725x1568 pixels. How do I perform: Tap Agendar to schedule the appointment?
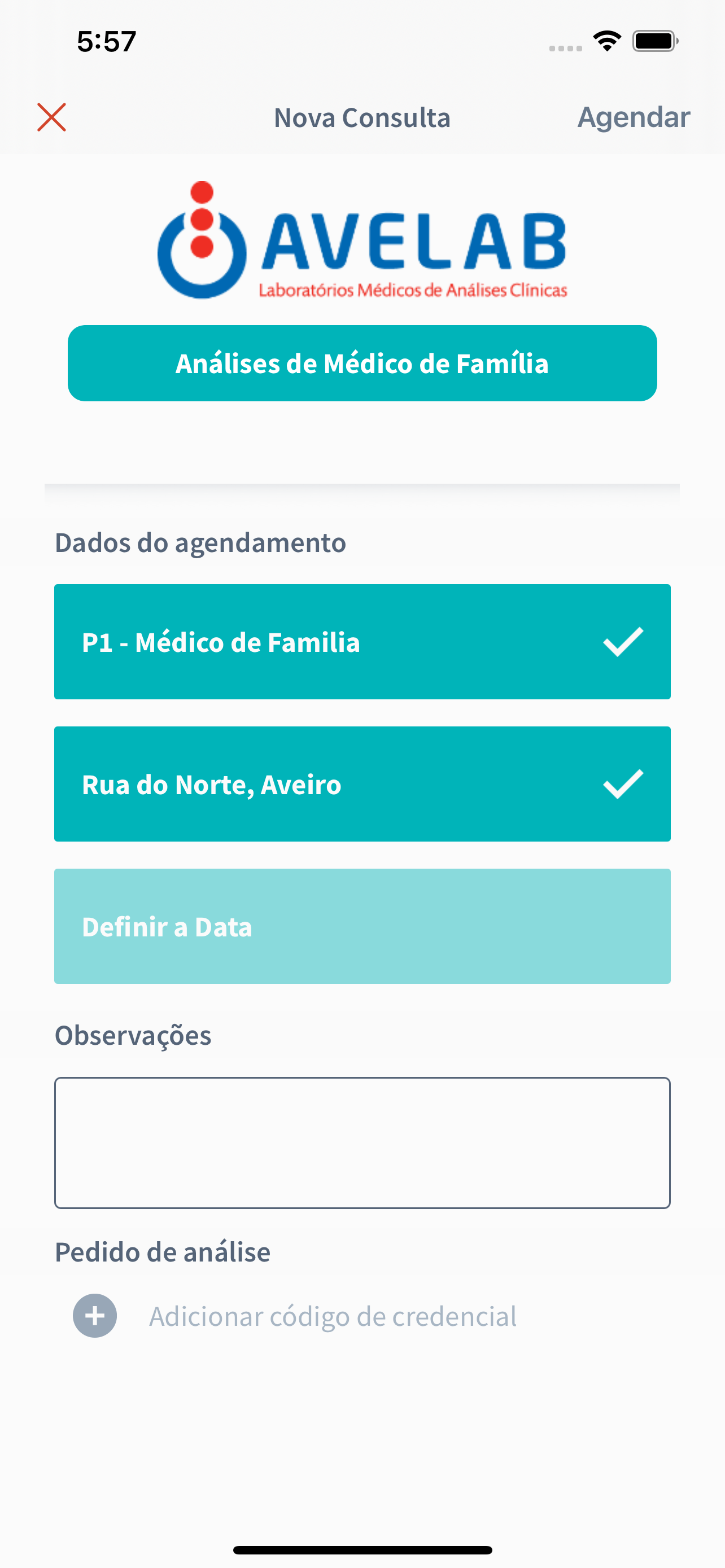tap(634, 117)
